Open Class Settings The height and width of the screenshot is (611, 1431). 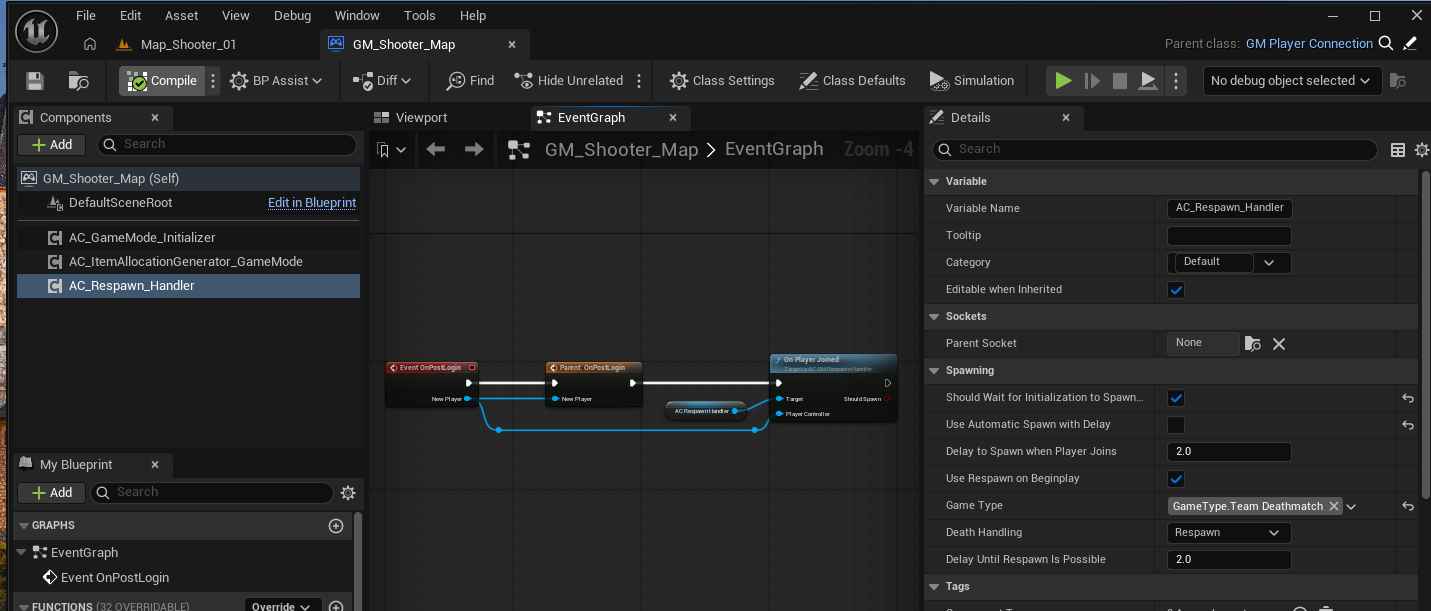point(722,81)
